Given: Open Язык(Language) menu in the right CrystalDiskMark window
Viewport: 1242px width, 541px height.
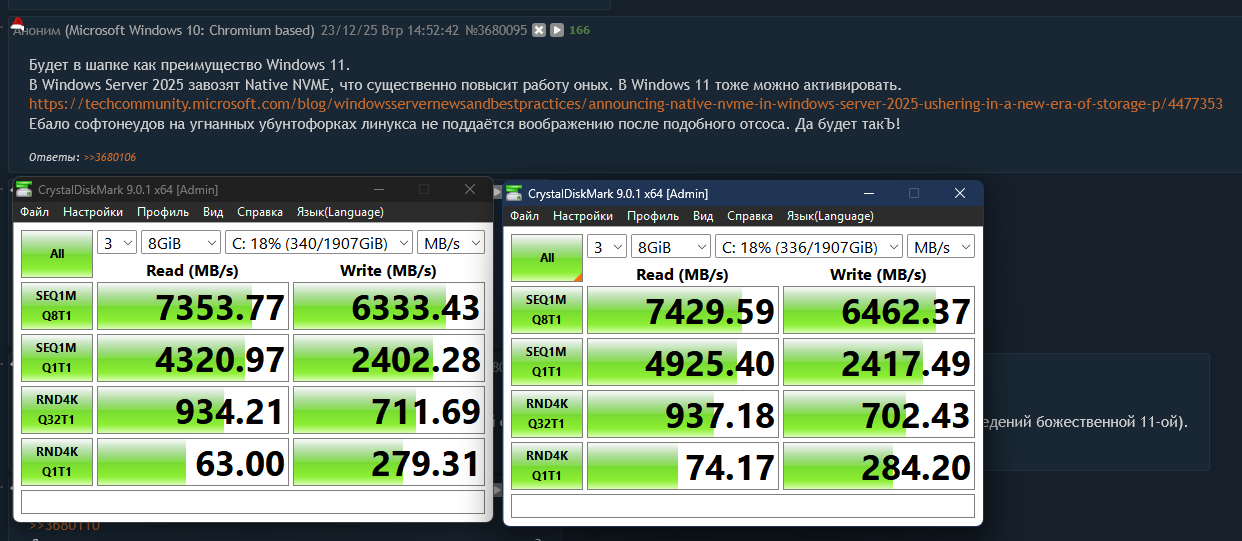Looking at the screenshot, I should point(830,216).
